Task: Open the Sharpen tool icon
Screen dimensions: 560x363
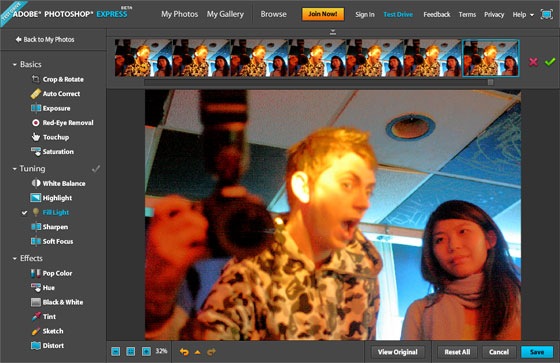Action: [x=36, y=227]
